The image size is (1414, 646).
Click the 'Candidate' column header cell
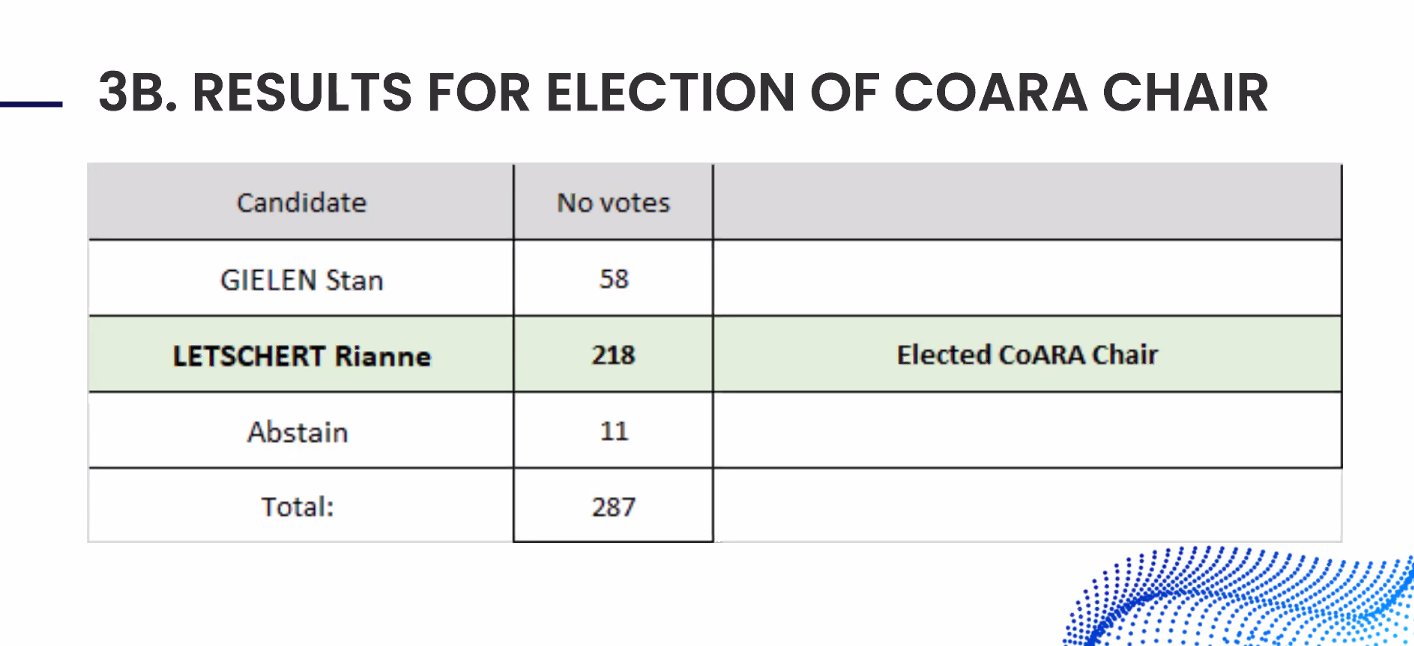pos(301,203)
